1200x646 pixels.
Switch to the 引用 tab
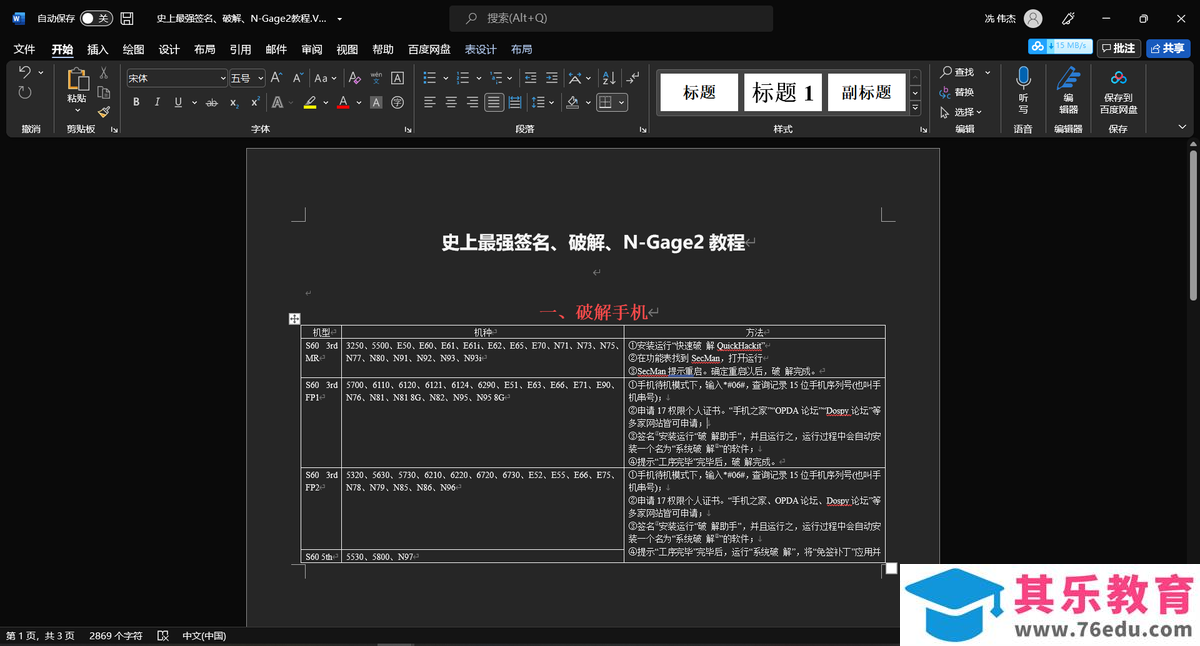240,49
